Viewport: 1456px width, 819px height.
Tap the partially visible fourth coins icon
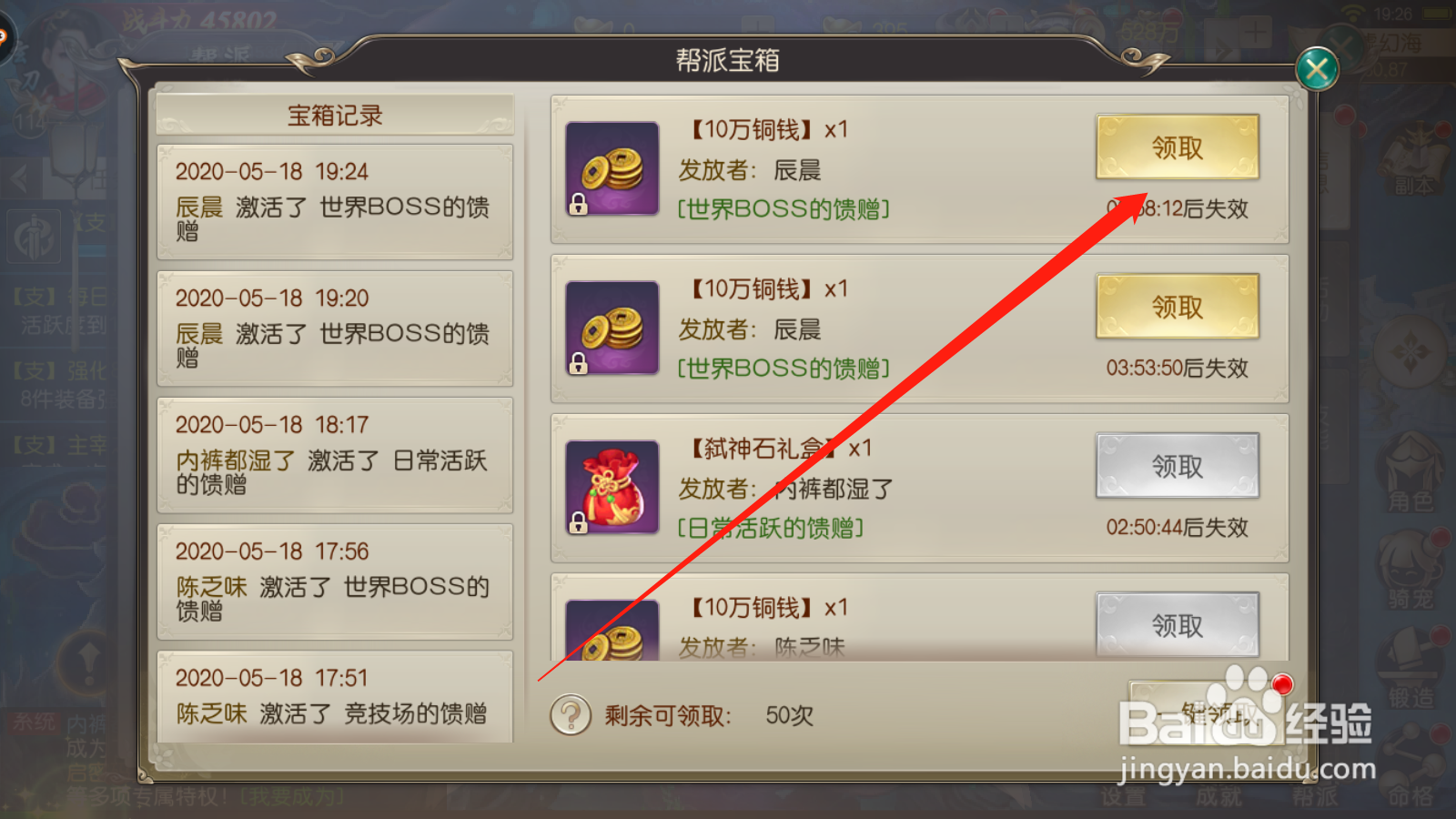(612, 631)
